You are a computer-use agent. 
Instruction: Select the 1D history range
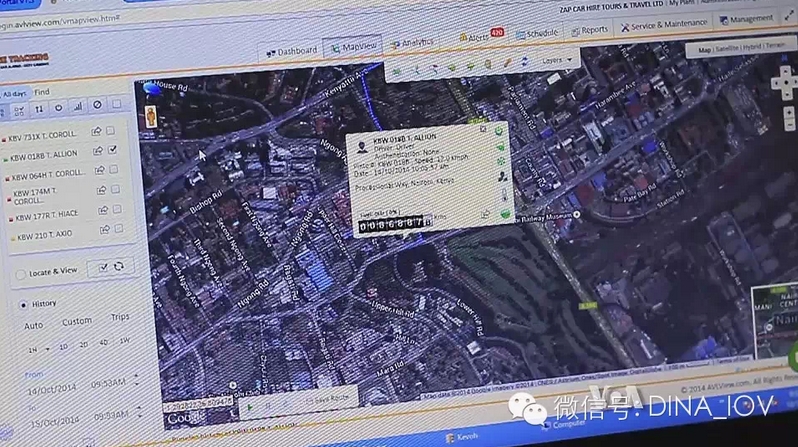64,347
